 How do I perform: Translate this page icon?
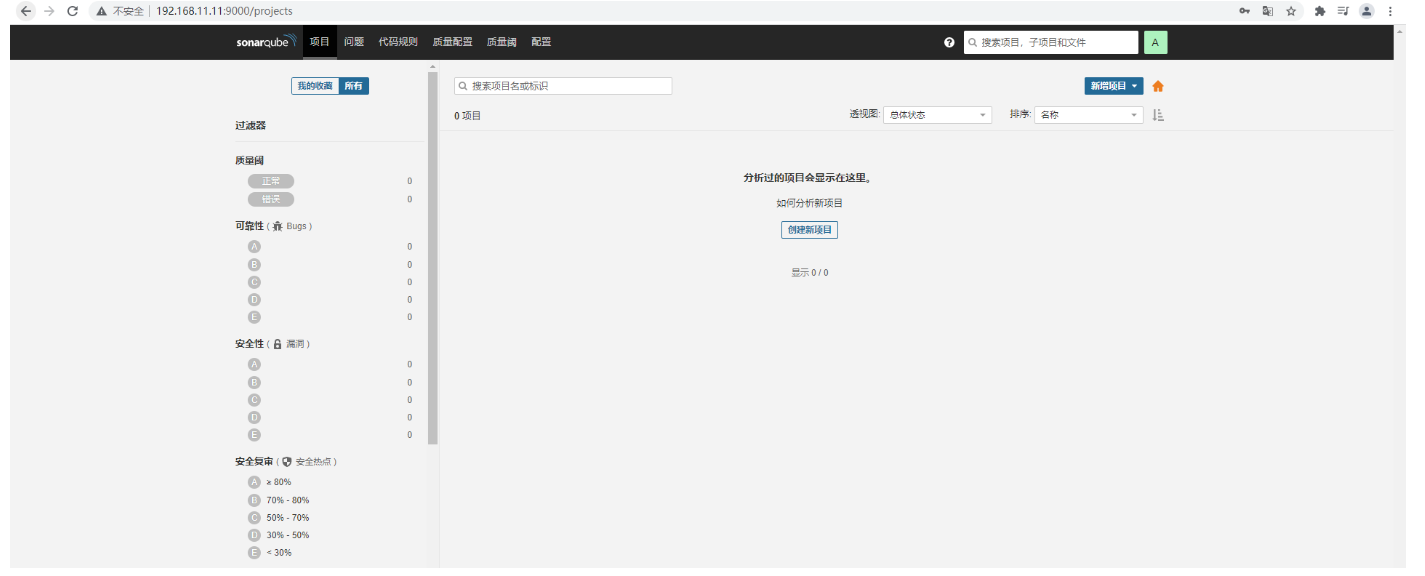click(x=1267, y=11)
